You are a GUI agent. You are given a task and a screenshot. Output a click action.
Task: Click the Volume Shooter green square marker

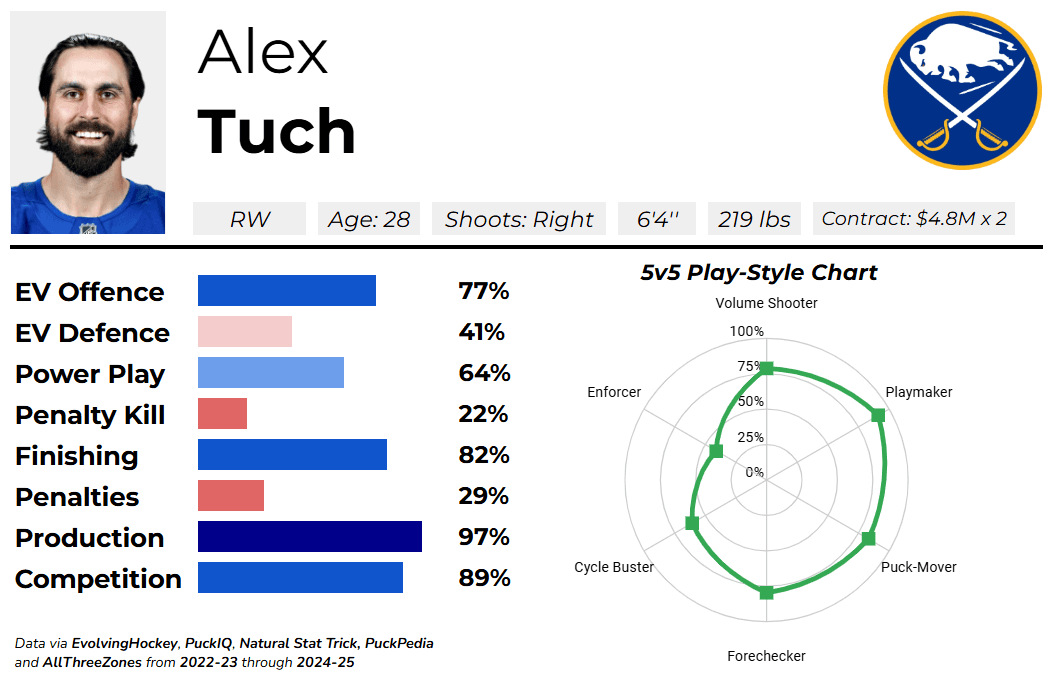click(x=766, y=369)
